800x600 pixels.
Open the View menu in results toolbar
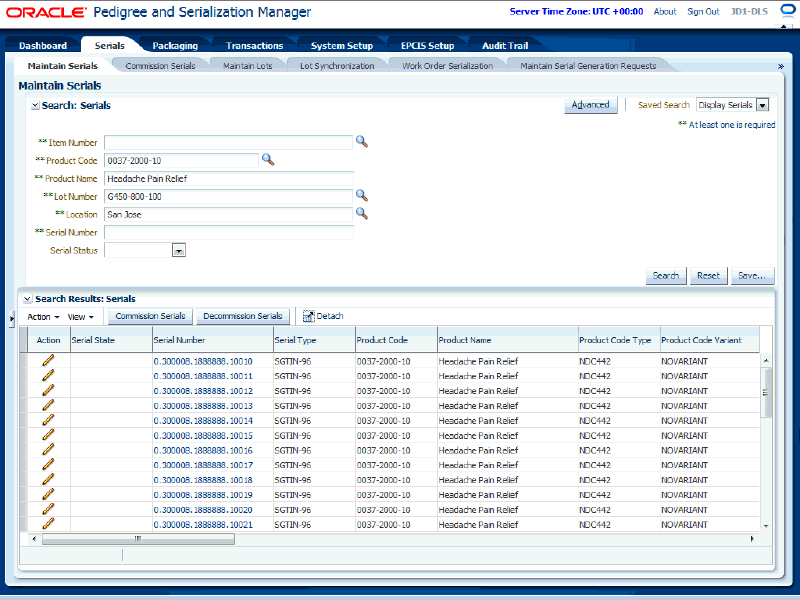[x=81, y=317]
